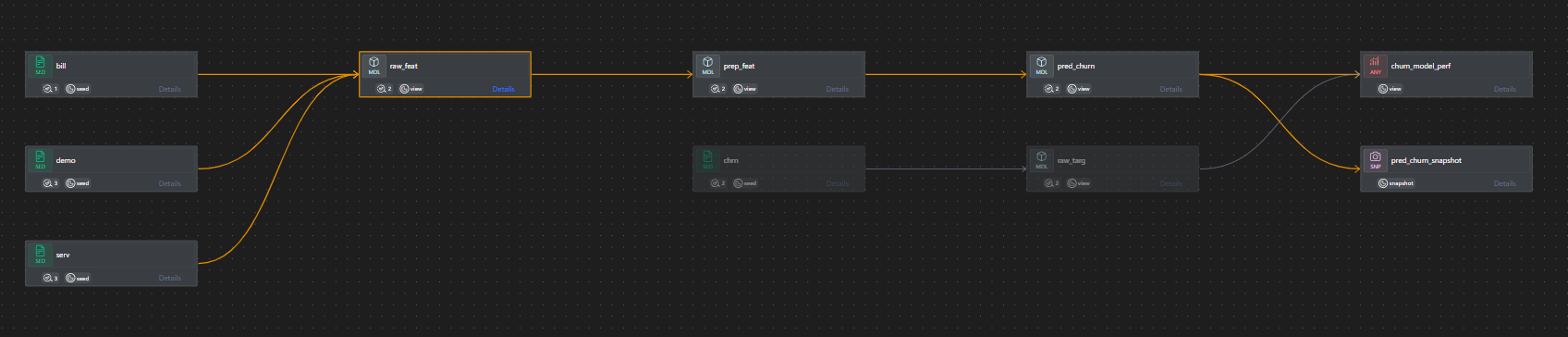
Task: Click the MDL cube icon on prep_feat
Action: pyautogui.click(x=707, y=66)
